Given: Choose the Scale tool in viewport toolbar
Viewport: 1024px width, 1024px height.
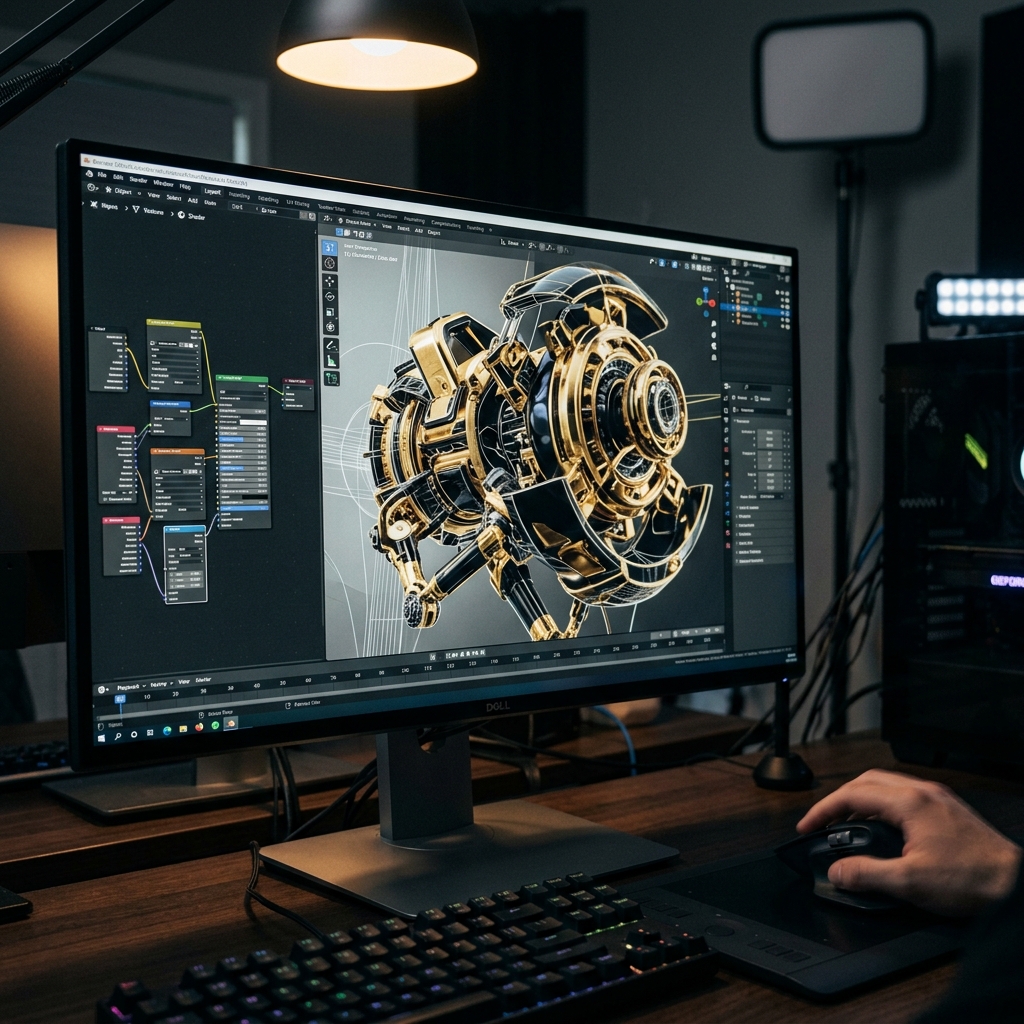Looking at the screenshot, I should pos(330,312).
